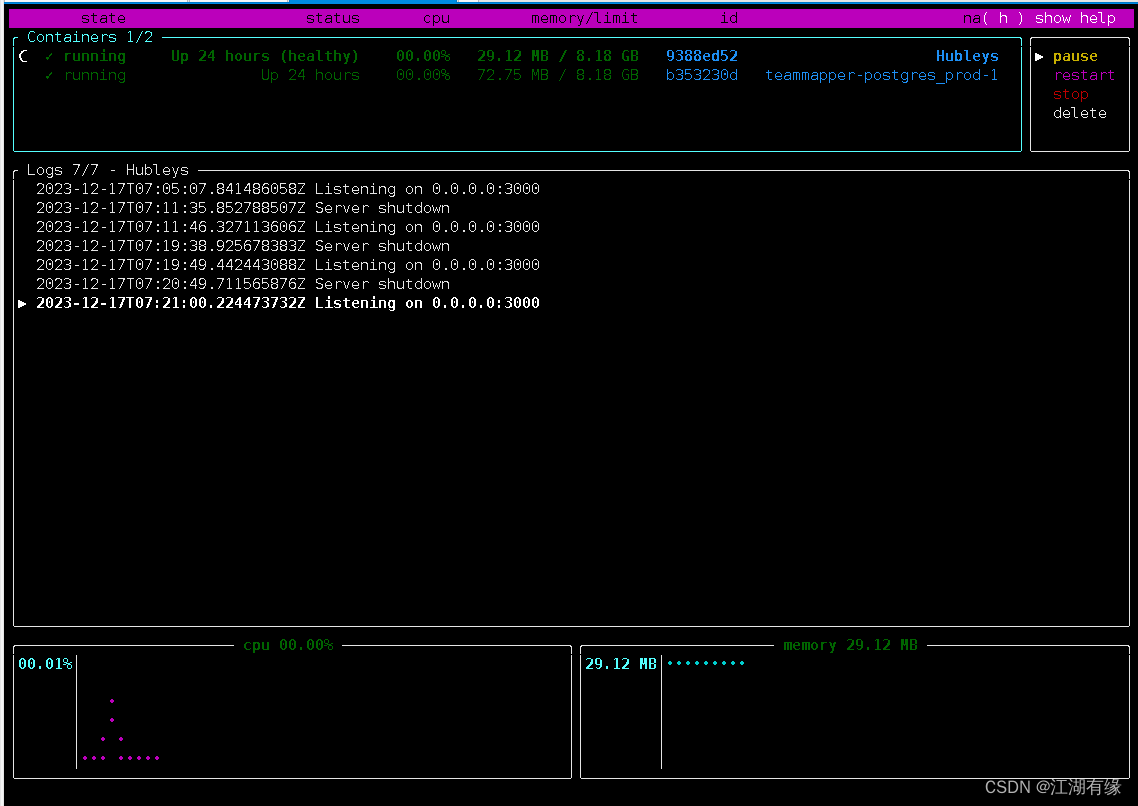Click the 00.01% cpu chart axis label
Screen dimensions: 1138x806
click(45, 664)
